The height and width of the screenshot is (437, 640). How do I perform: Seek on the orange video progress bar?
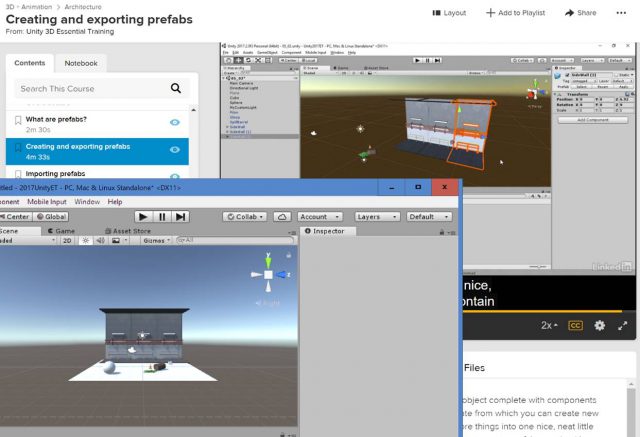pyautogui.click(x=542, y=311)
